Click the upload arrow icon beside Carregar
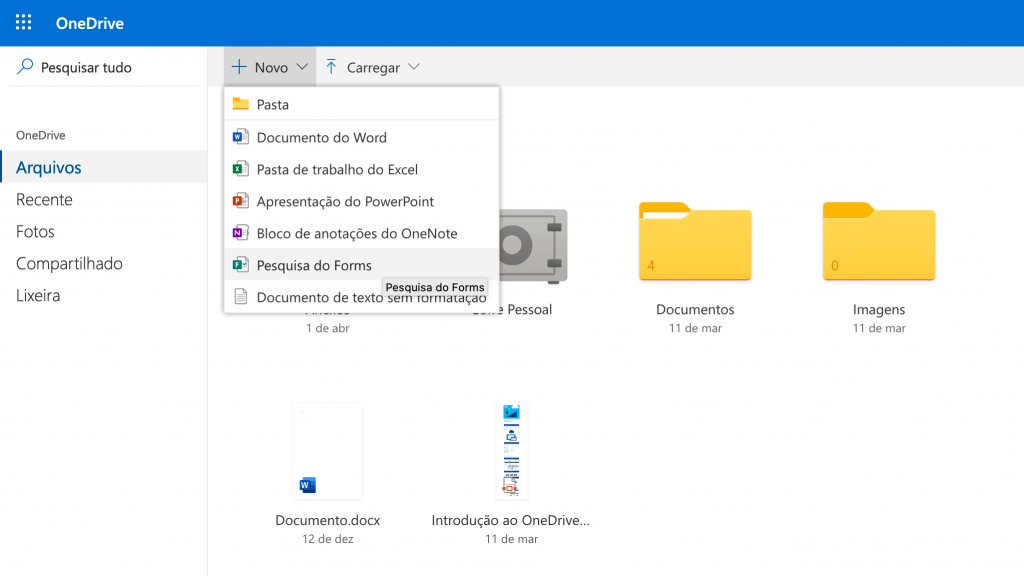 (331, 67)
